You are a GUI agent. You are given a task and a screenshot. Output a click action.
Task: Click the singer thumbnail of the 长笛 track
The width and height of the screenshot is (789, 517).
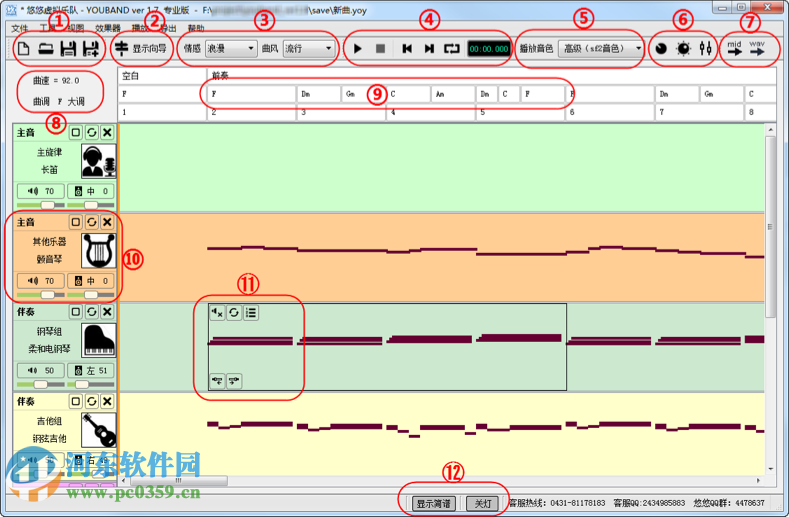point(99,161)
